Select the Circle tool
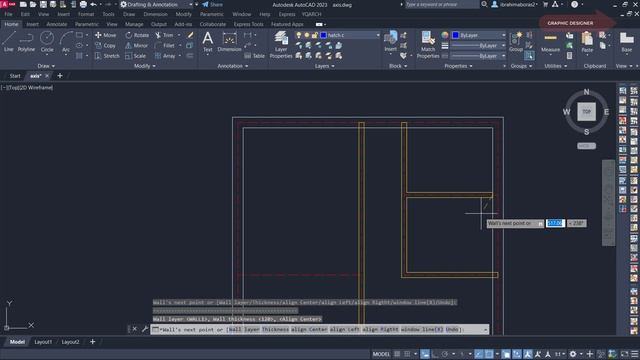 tap(47, 42)
